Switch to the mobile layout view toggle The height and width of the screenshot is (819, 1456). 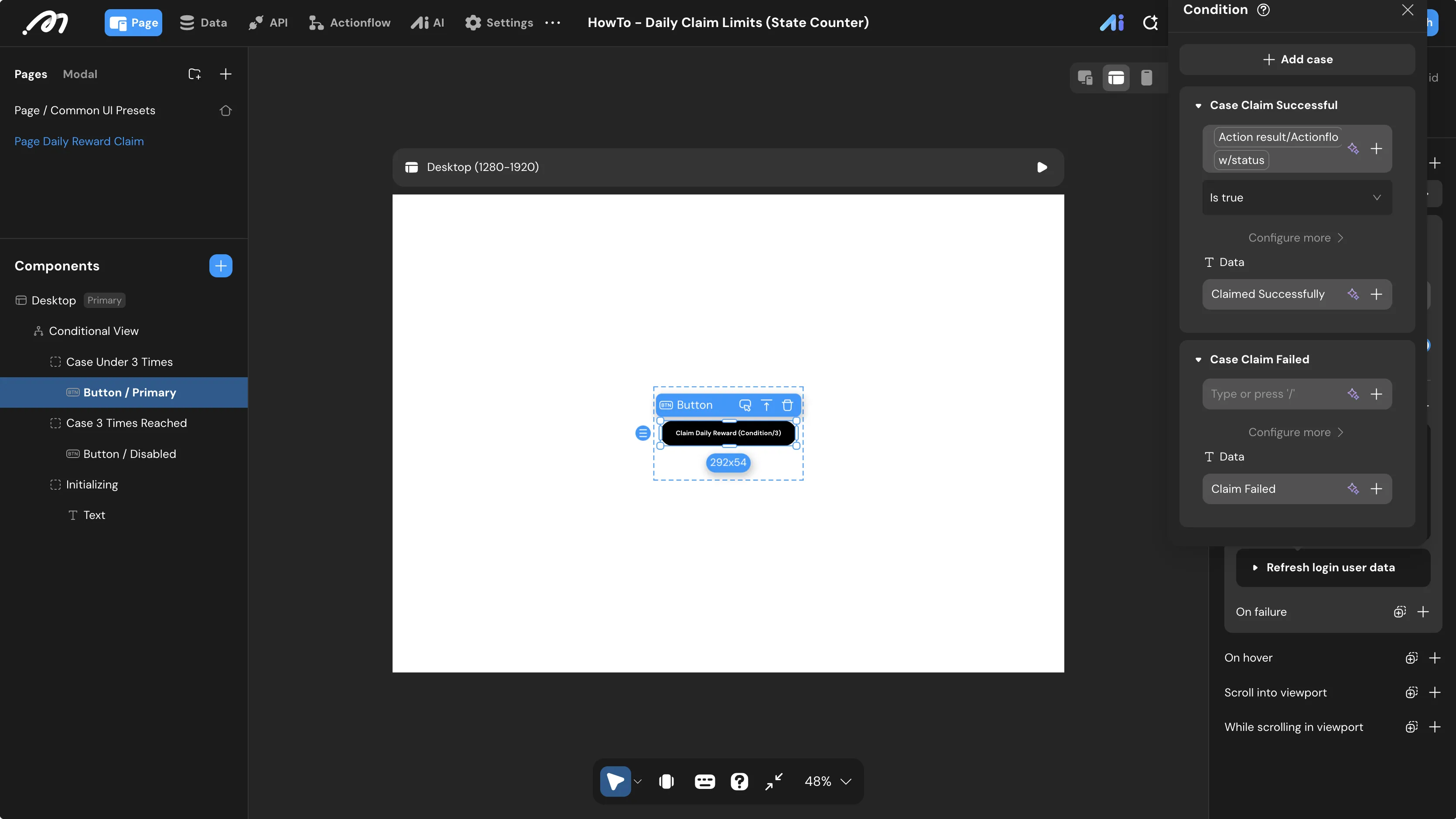(1146, 78)
